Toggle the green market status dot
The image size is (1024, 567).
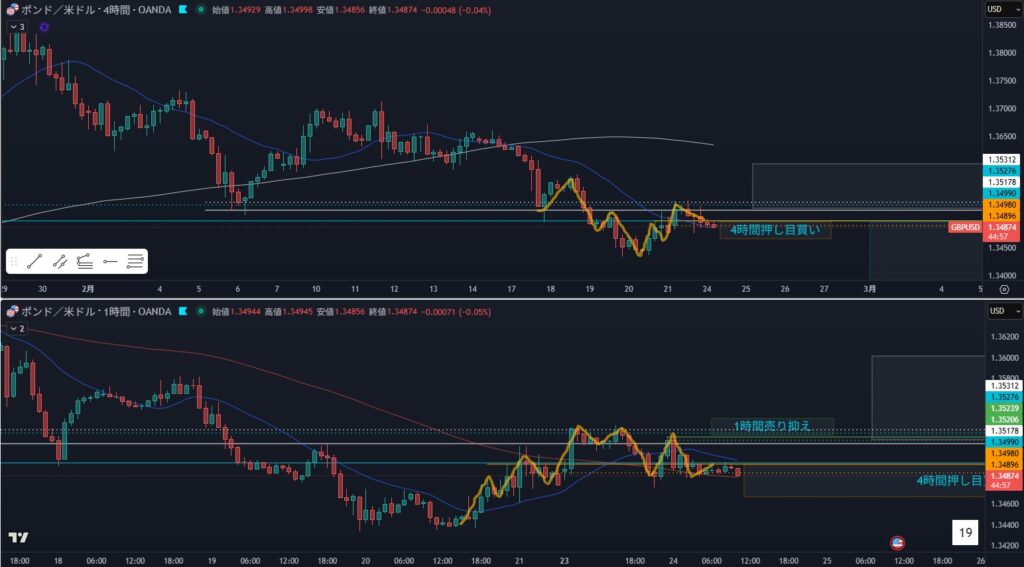[203, 9]
